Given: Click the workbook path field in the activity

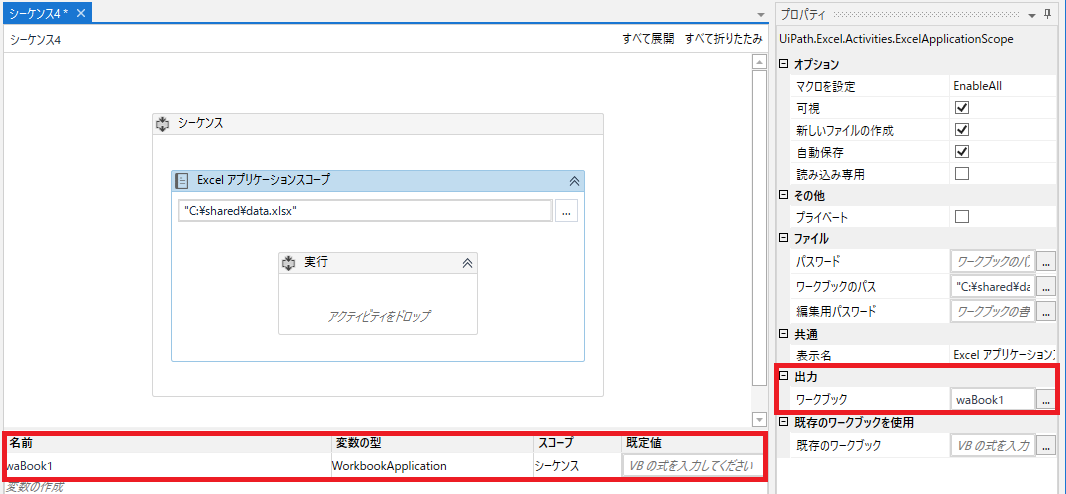Looking at the screenshot, I should [x=365, y=211].
